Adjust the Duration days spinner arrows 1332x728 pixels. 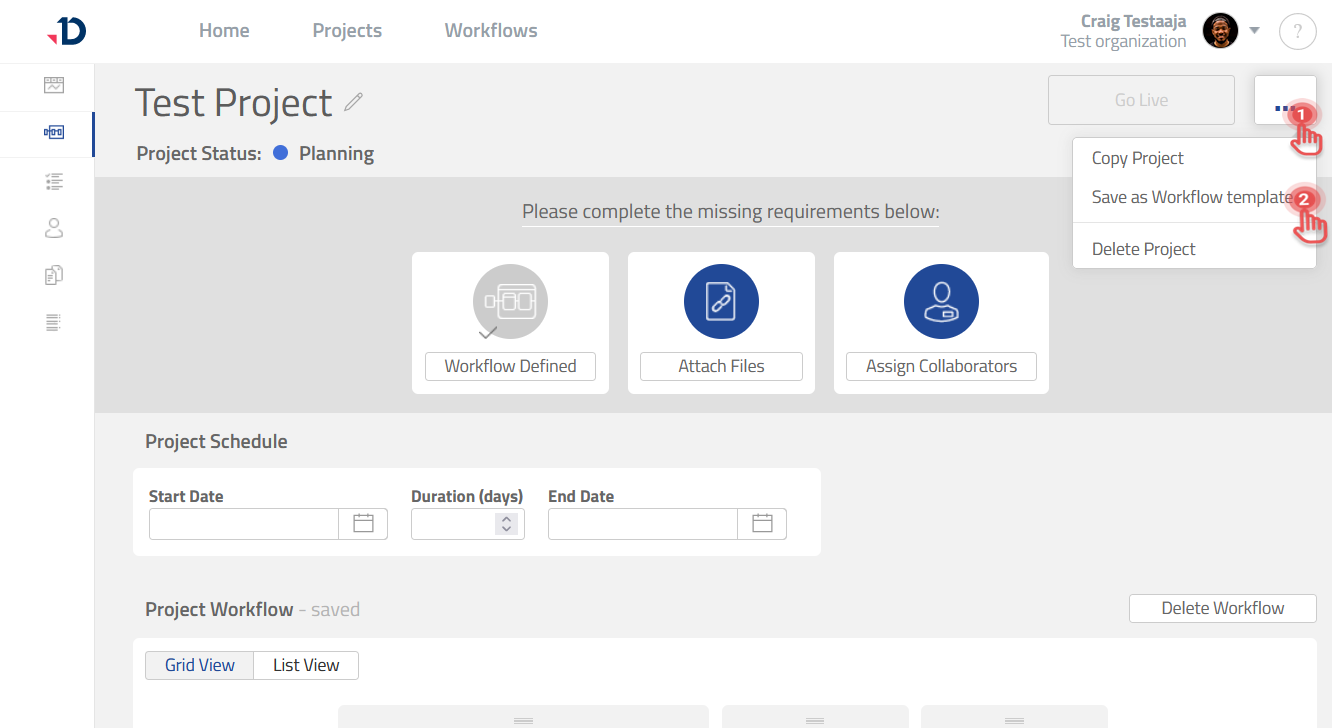[x=507, y=524]
